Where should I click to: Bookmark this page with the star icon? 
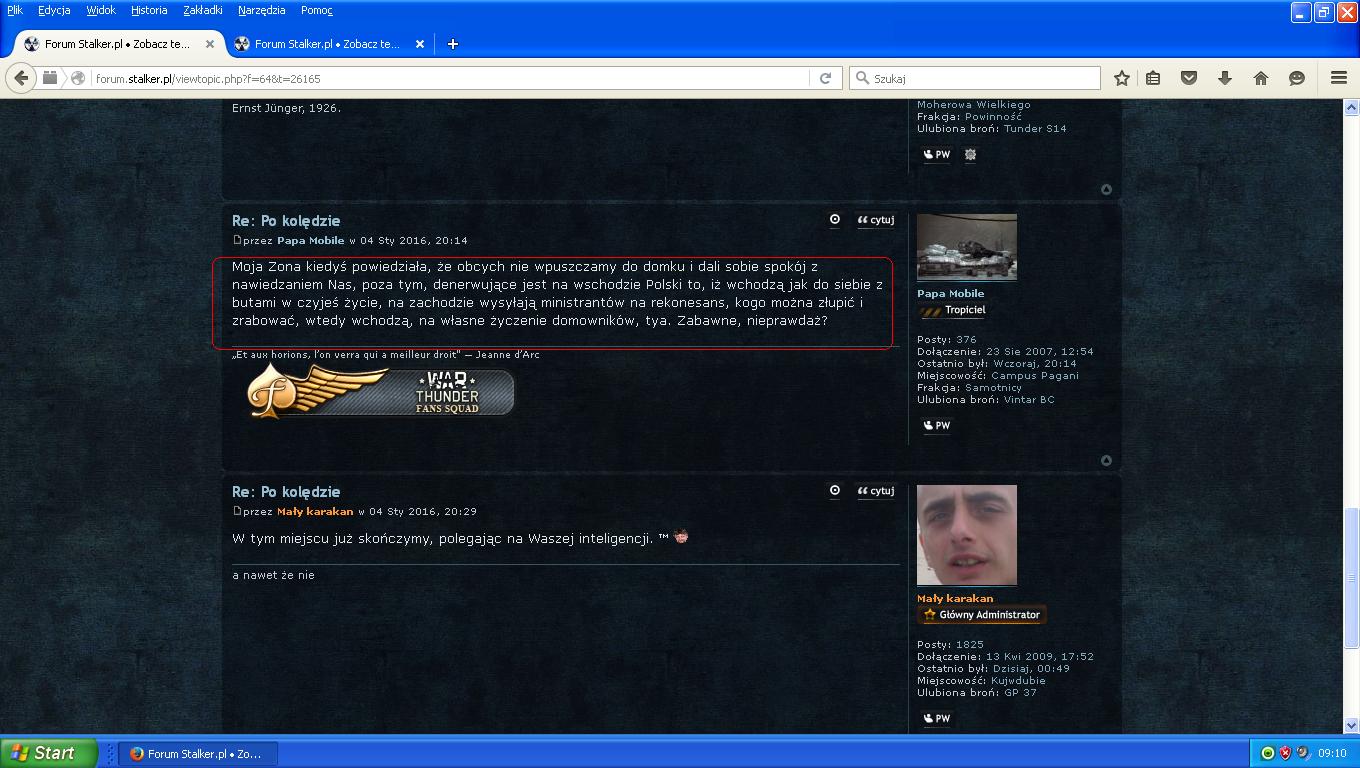click(1122, 78)
